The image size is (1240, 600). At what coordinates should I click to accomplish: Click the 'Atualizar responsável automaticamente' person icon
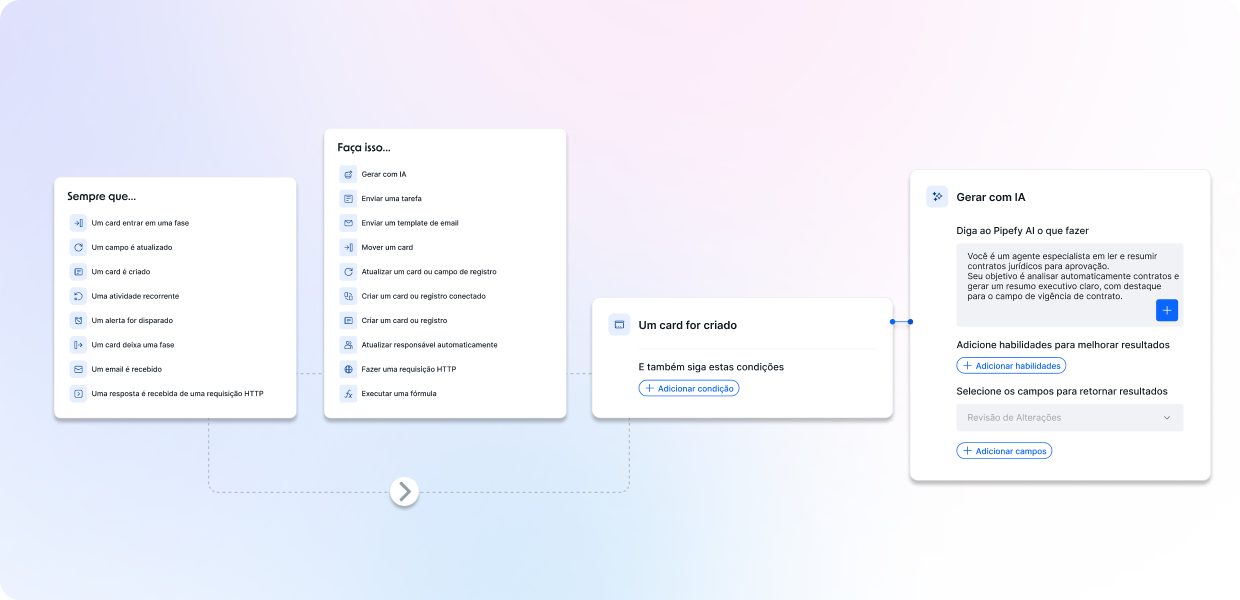pos(348,345)
